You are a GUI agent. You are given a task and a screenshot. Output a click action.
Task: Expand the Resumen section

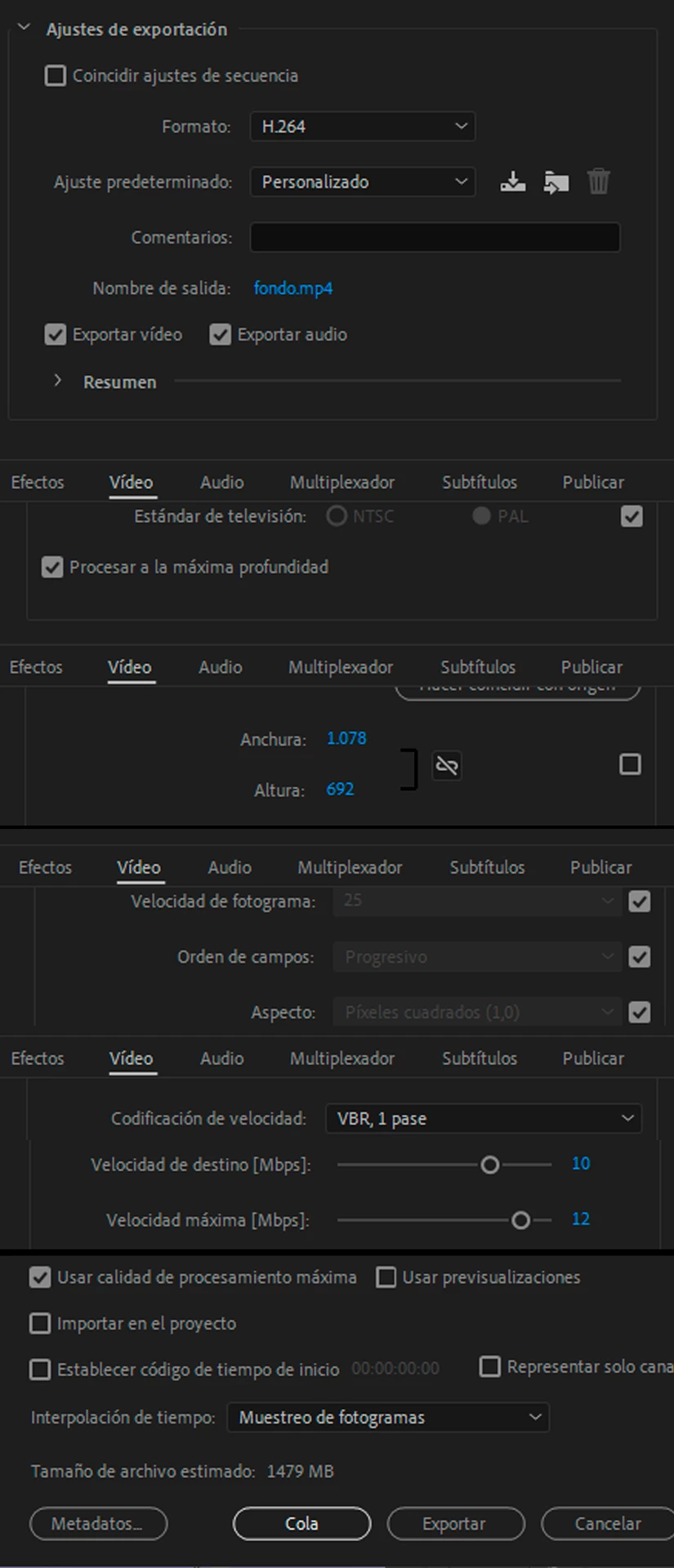57,381
